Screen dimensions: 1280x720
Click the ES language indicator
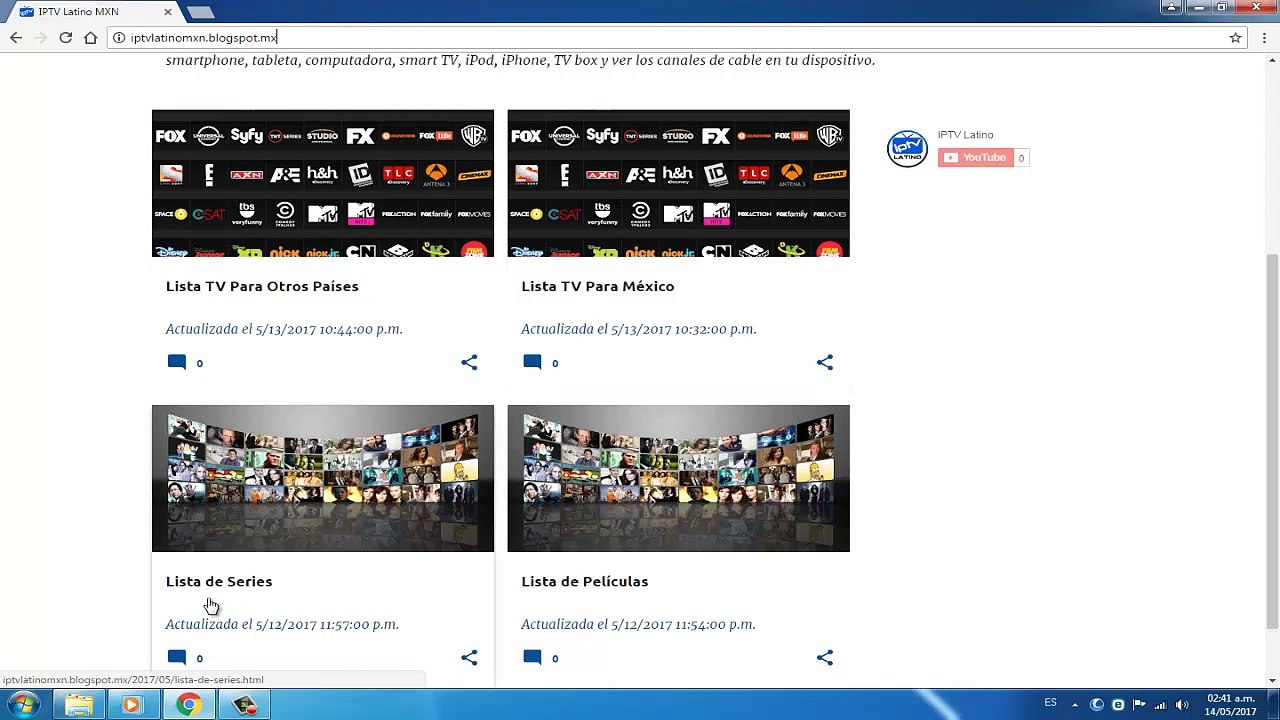click(1050, 703)
